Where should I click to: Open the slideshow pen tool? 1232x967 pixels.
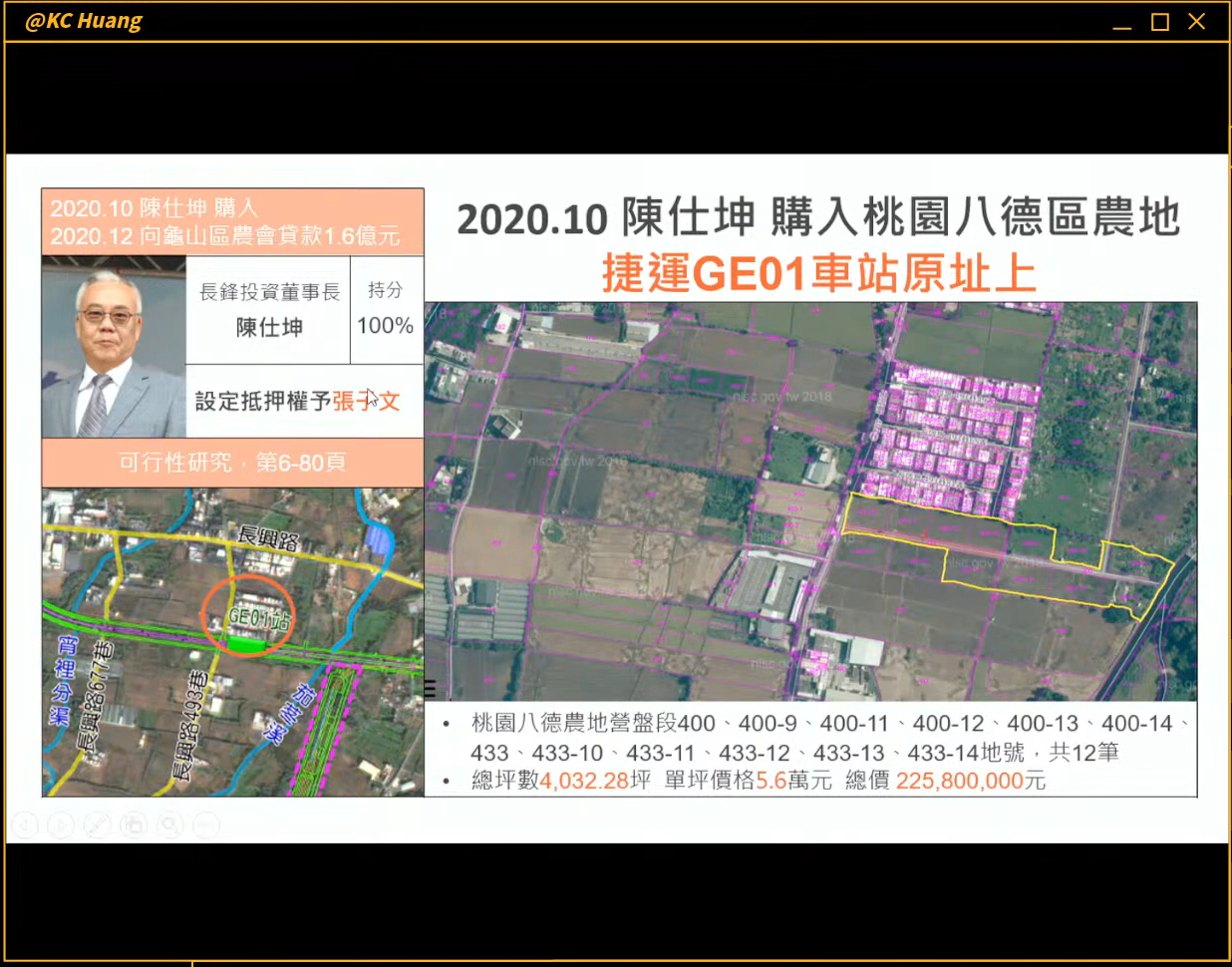97,824
